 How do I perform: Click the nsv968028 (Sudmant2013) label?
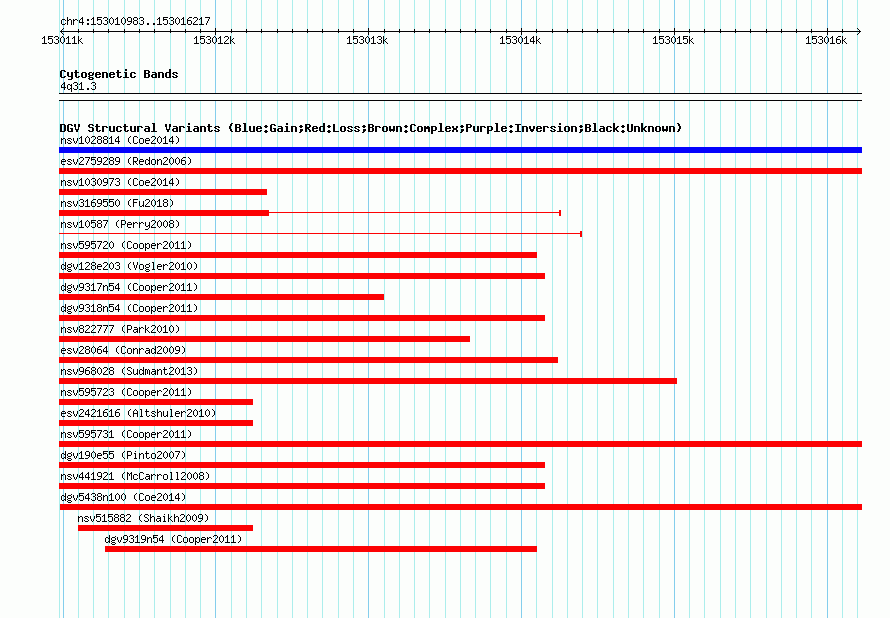(129, 371)
